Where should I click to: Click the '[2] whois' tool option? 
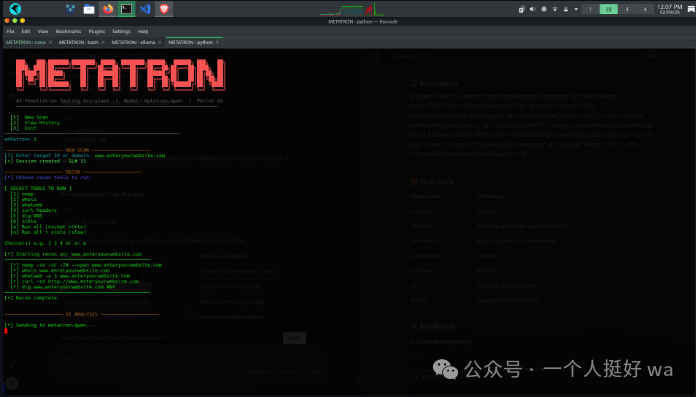(x=24, y=199)
